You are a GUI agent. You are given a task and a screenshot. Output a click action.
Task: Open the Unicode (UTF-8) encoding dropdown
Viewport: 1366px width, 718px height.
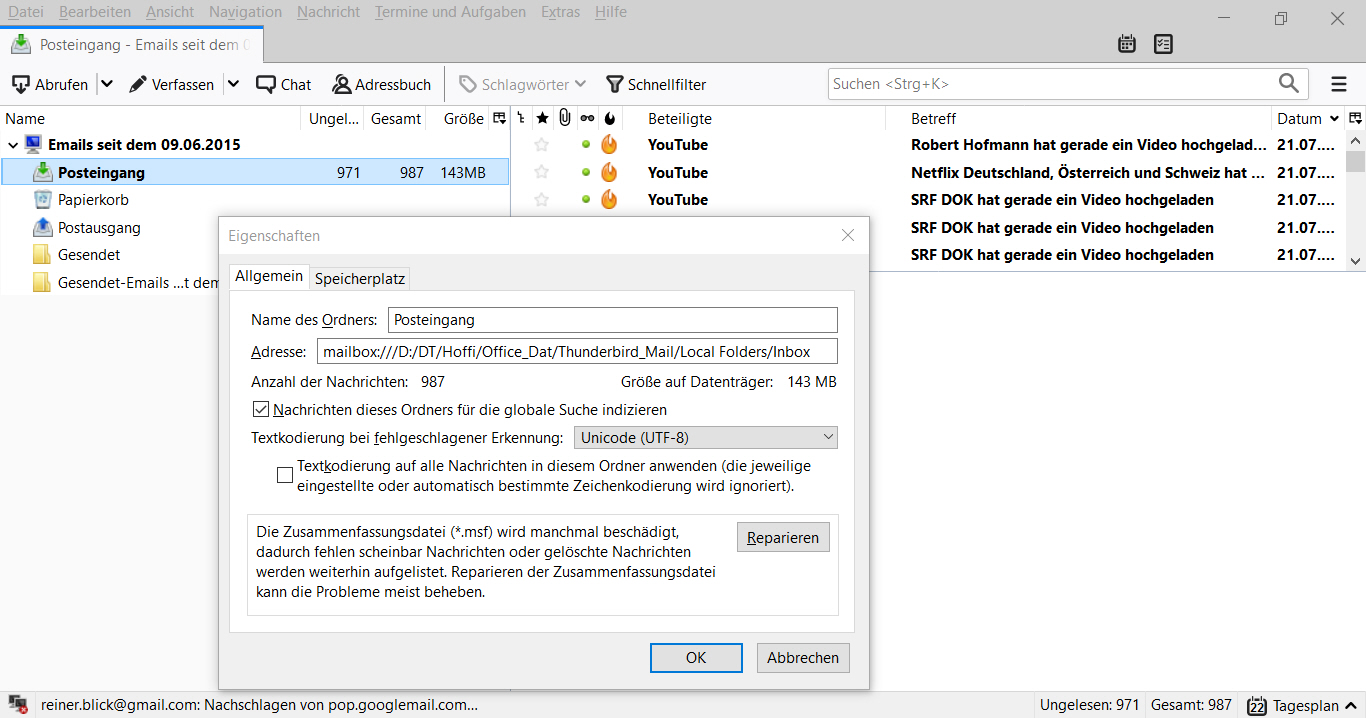point(705,437)
